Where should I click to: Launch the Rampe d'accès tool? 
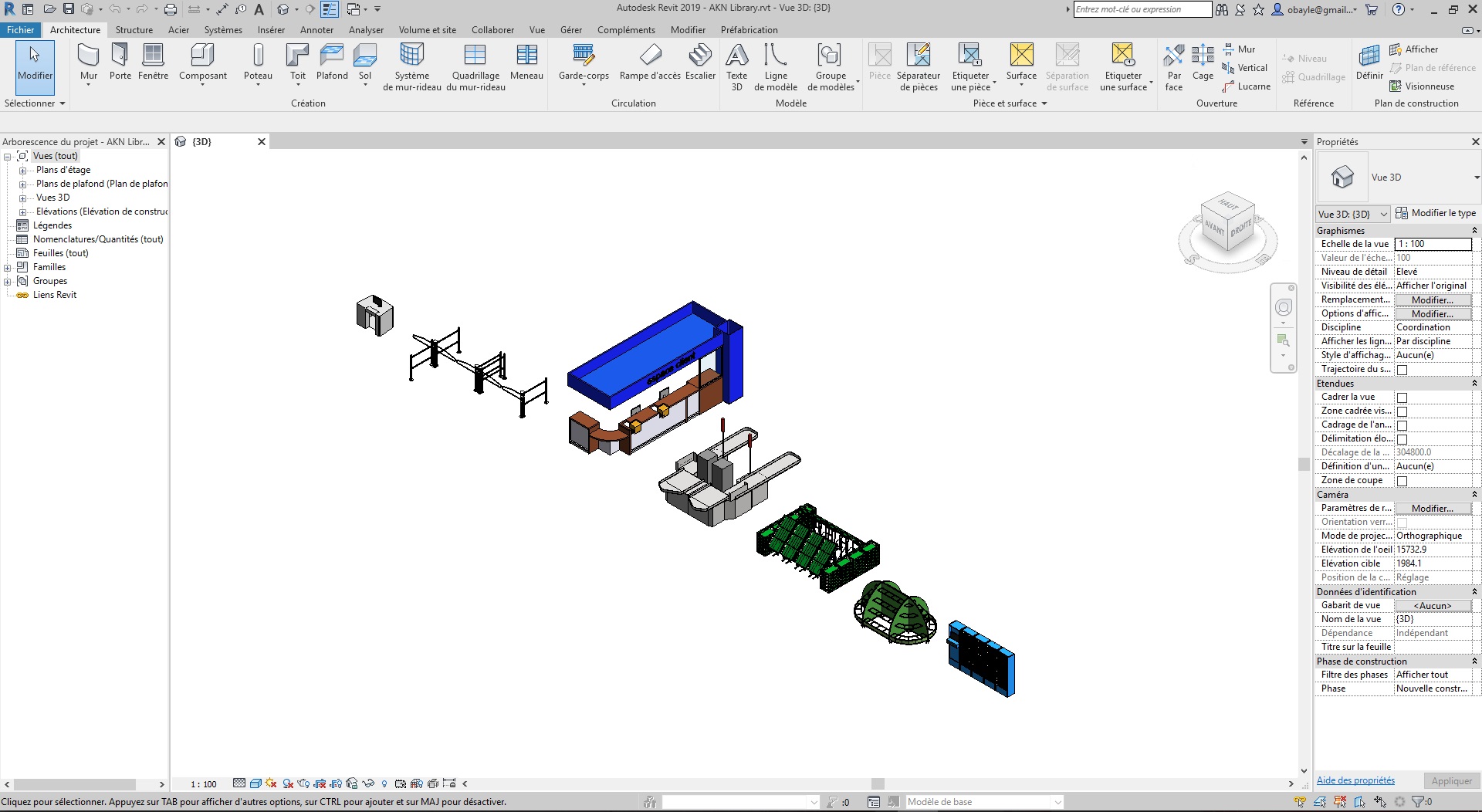(x=651, y=66)
